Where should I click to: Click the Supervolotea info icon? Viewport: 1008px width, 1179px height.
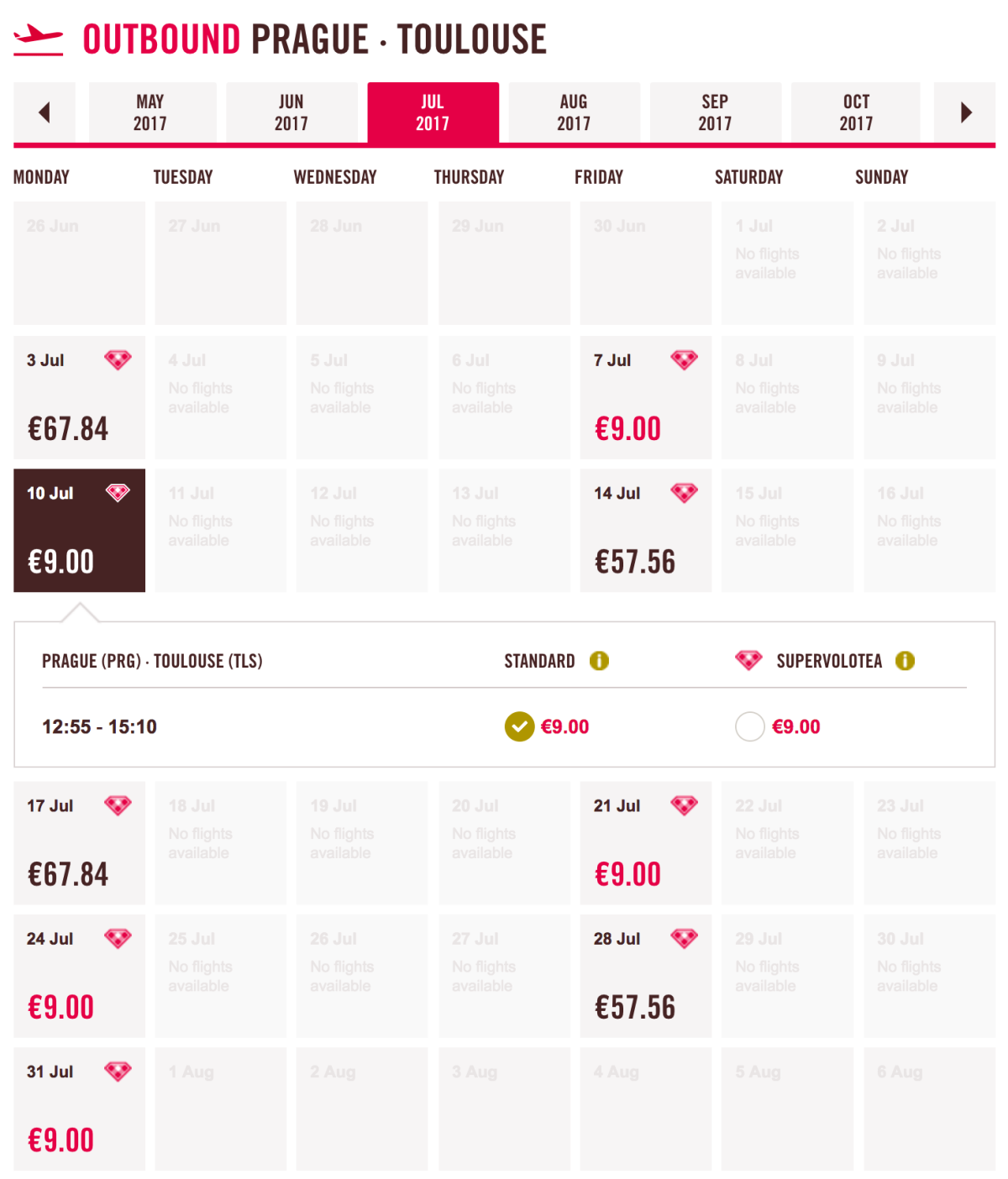point(905,661)
